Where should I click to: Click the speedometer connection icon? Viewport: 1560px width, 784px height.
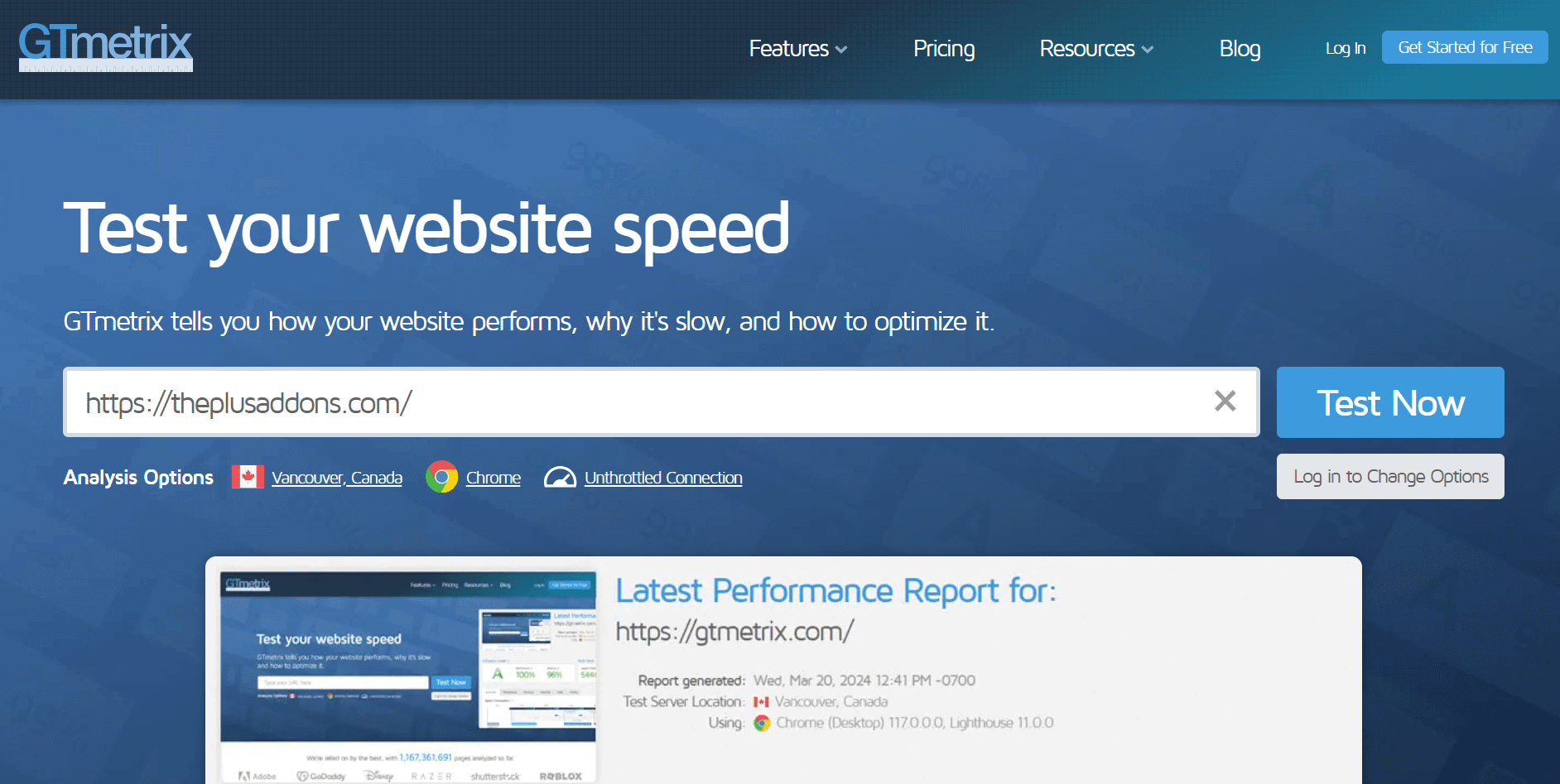tap(560, 478)
